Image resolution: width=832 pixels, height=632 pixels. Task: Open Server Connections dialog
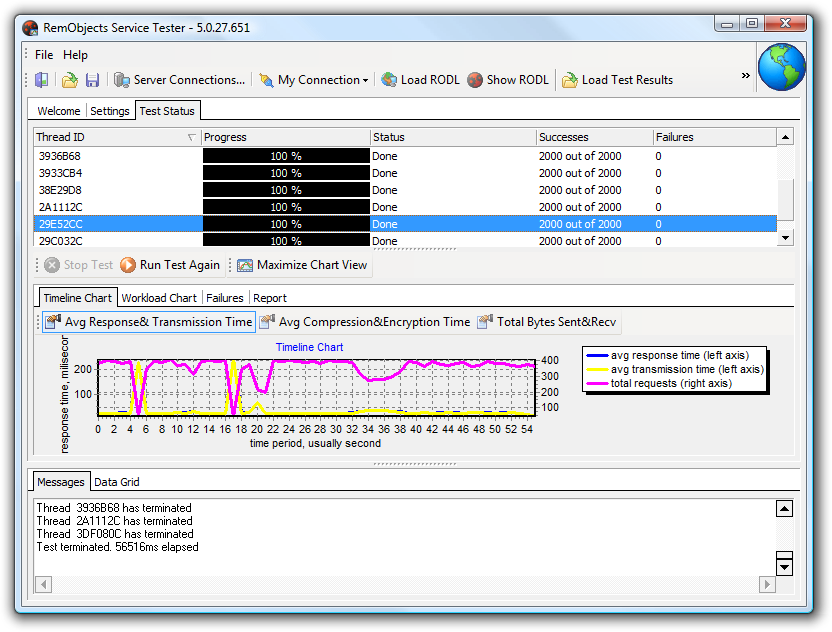tap(180, 80)
